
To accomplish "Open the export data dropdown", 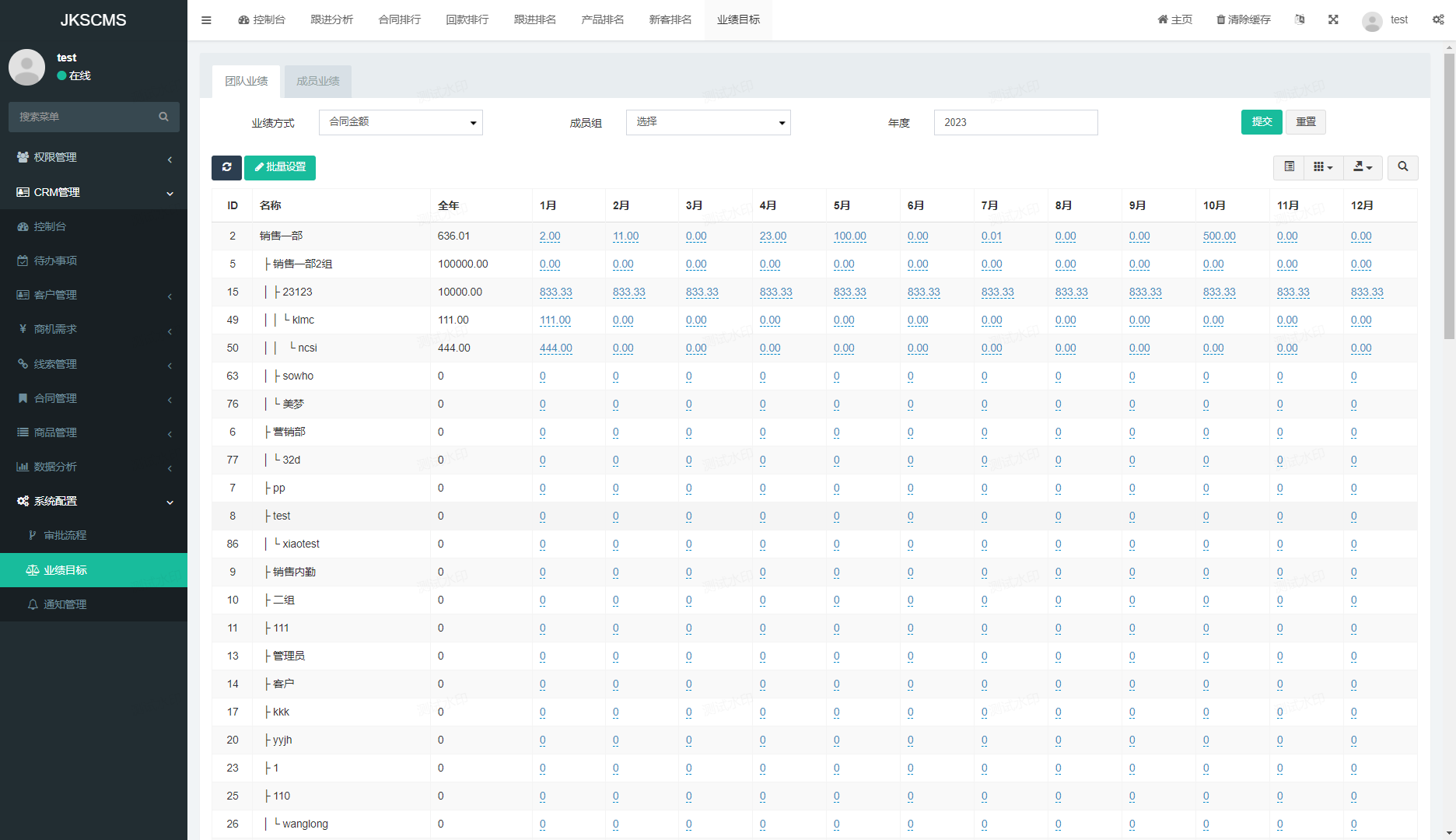I will tap(1363, 167).
